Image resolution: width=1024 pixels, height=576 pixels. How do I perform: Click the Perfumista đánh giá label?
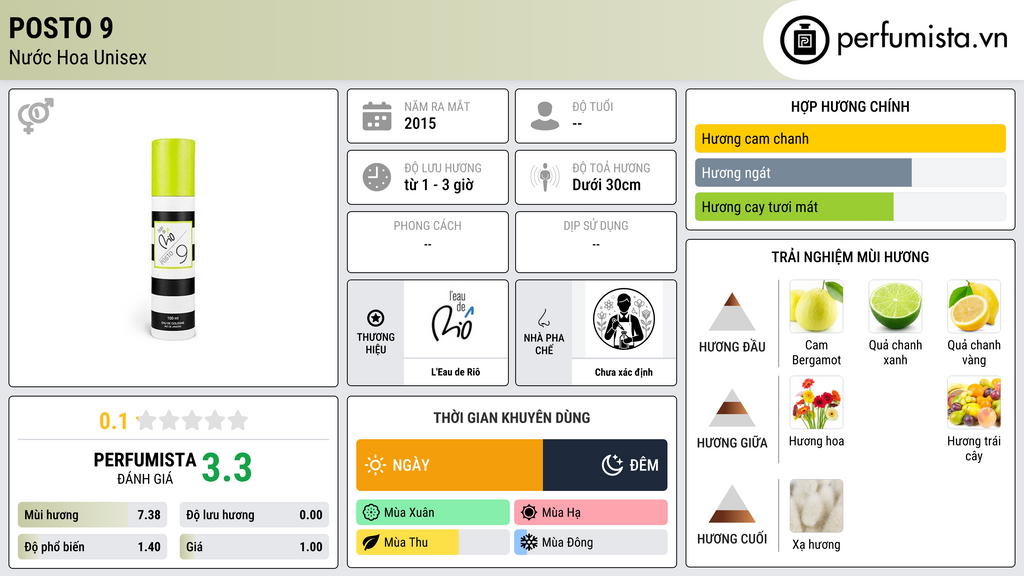(145, 468)
